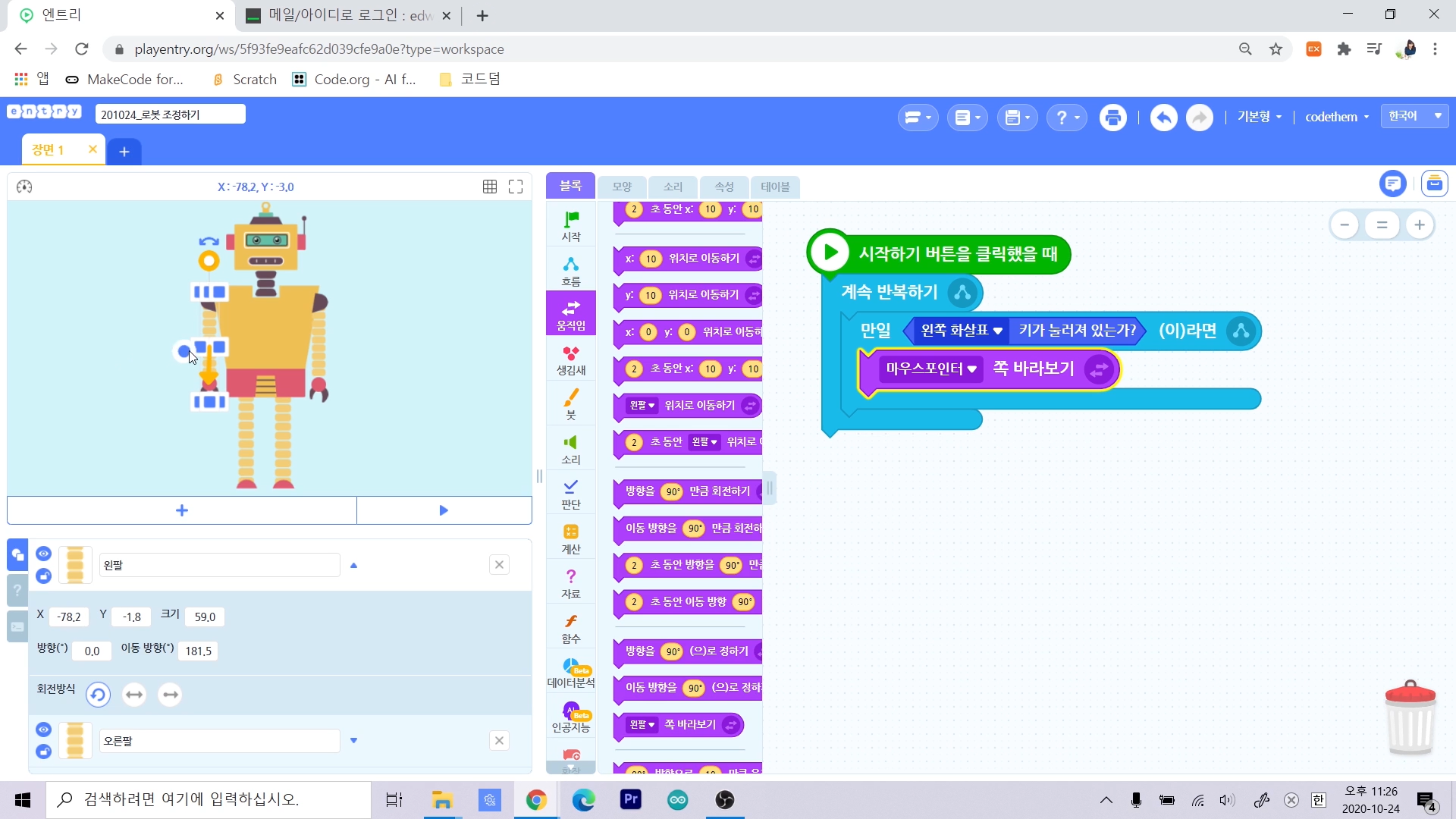Open the 왼쪽 화살표 key dropdown
This screenshot has height=819, width=1456.
[962, 331]
